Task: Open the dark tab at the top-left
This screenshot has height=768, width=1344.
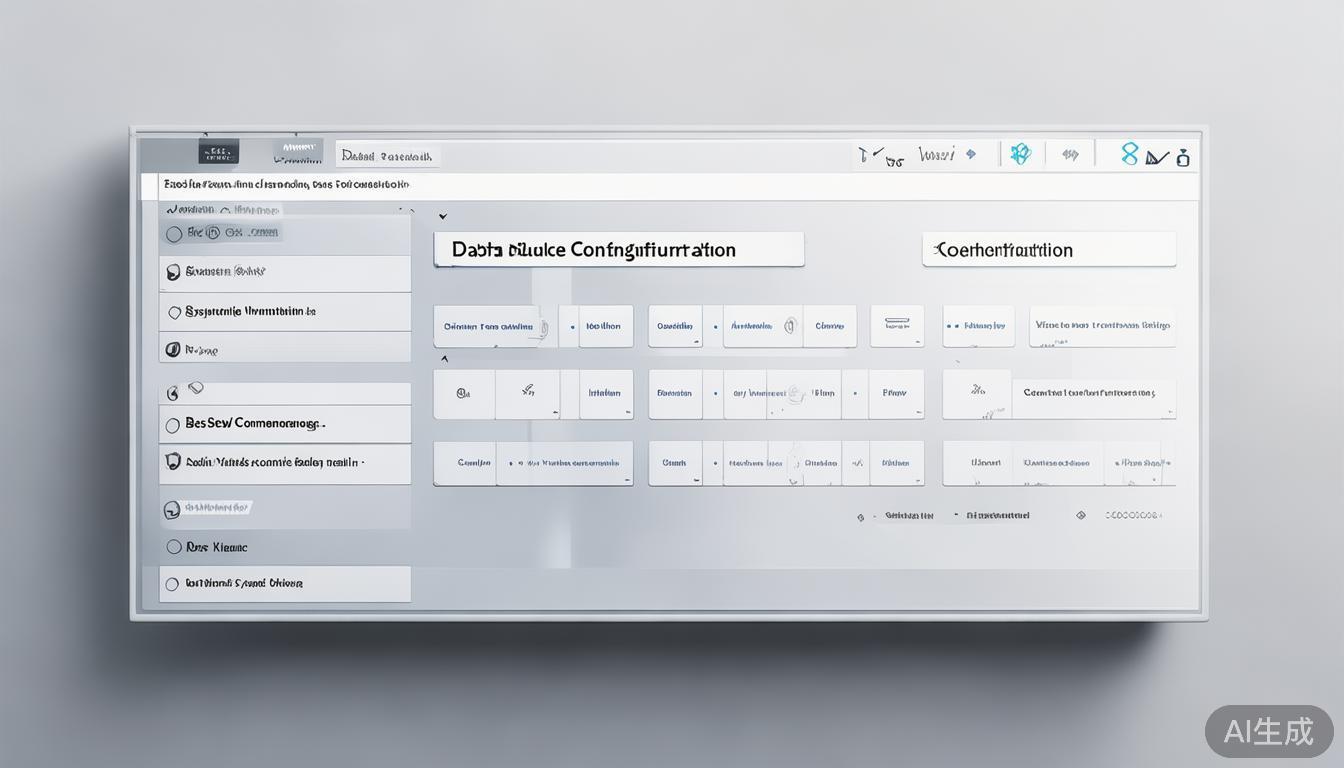Action: (x=219, y=152)
